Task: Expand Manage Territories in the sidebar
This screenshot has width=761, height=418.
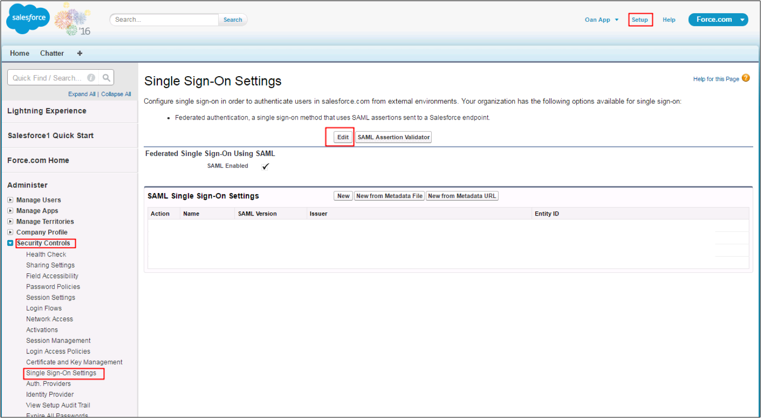Action: tap(11, 222)
